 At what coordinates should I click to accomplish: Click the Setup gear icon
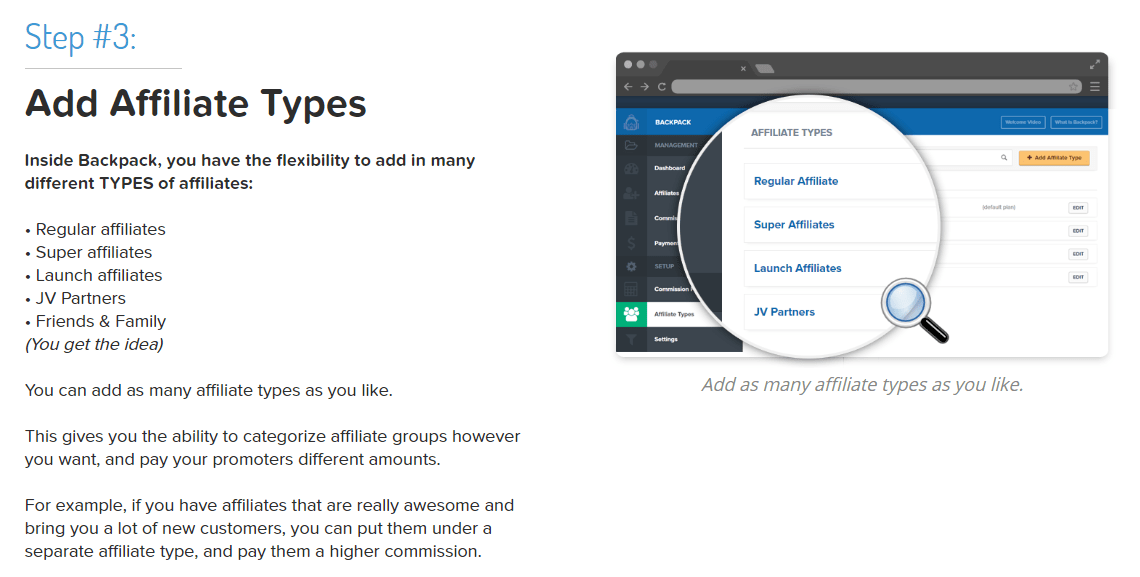(x=631, y=267)
